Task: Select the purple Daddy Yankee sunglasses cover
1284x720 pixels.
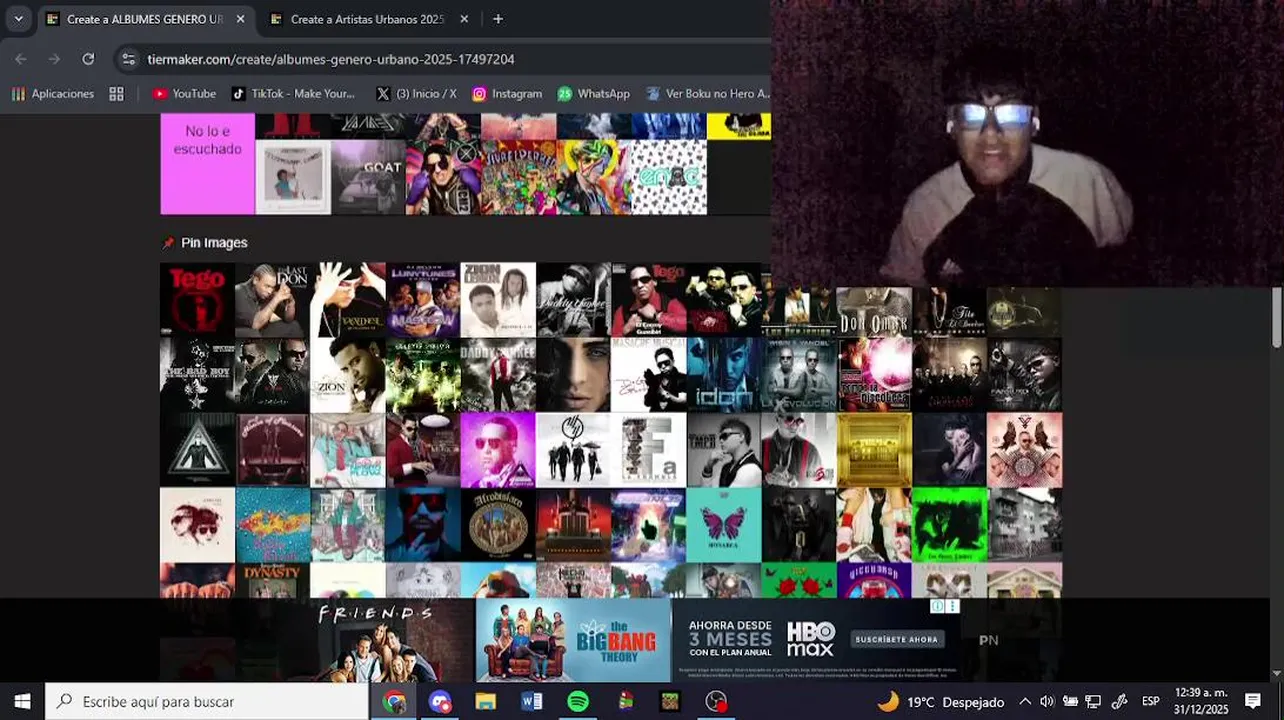Action: (x=498, y=450)
